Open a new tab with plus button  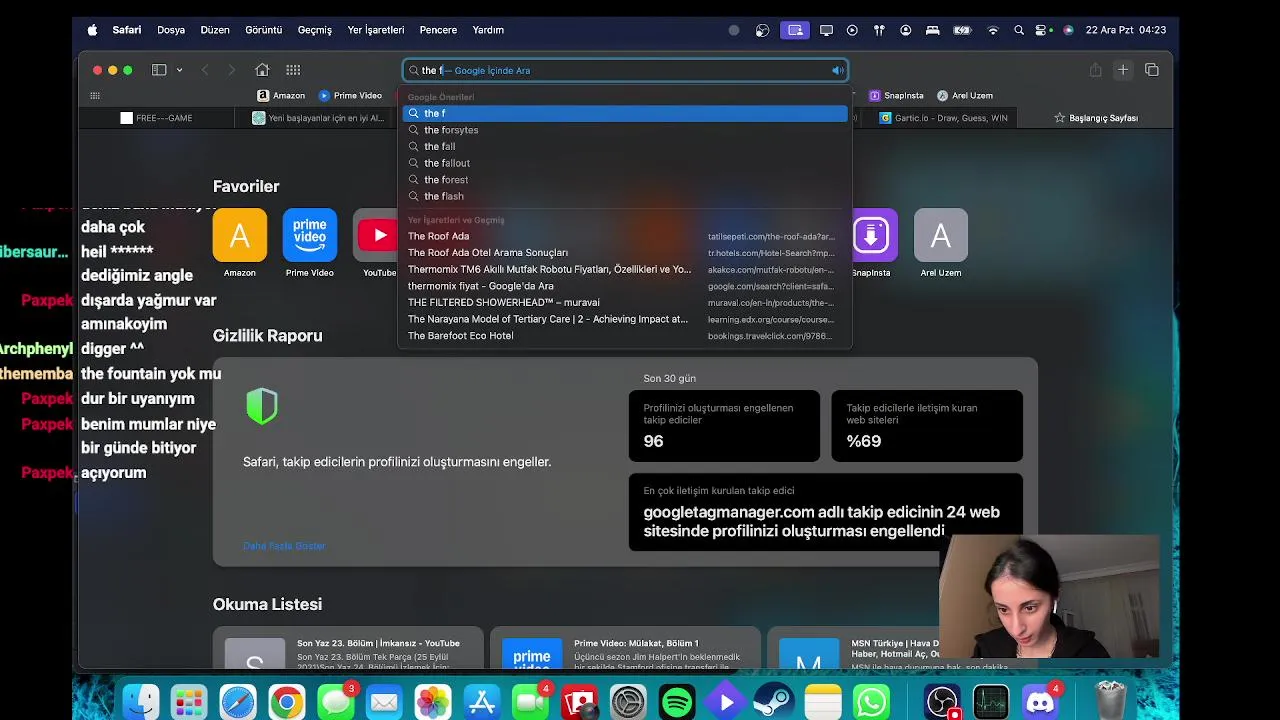[1123, 70]
